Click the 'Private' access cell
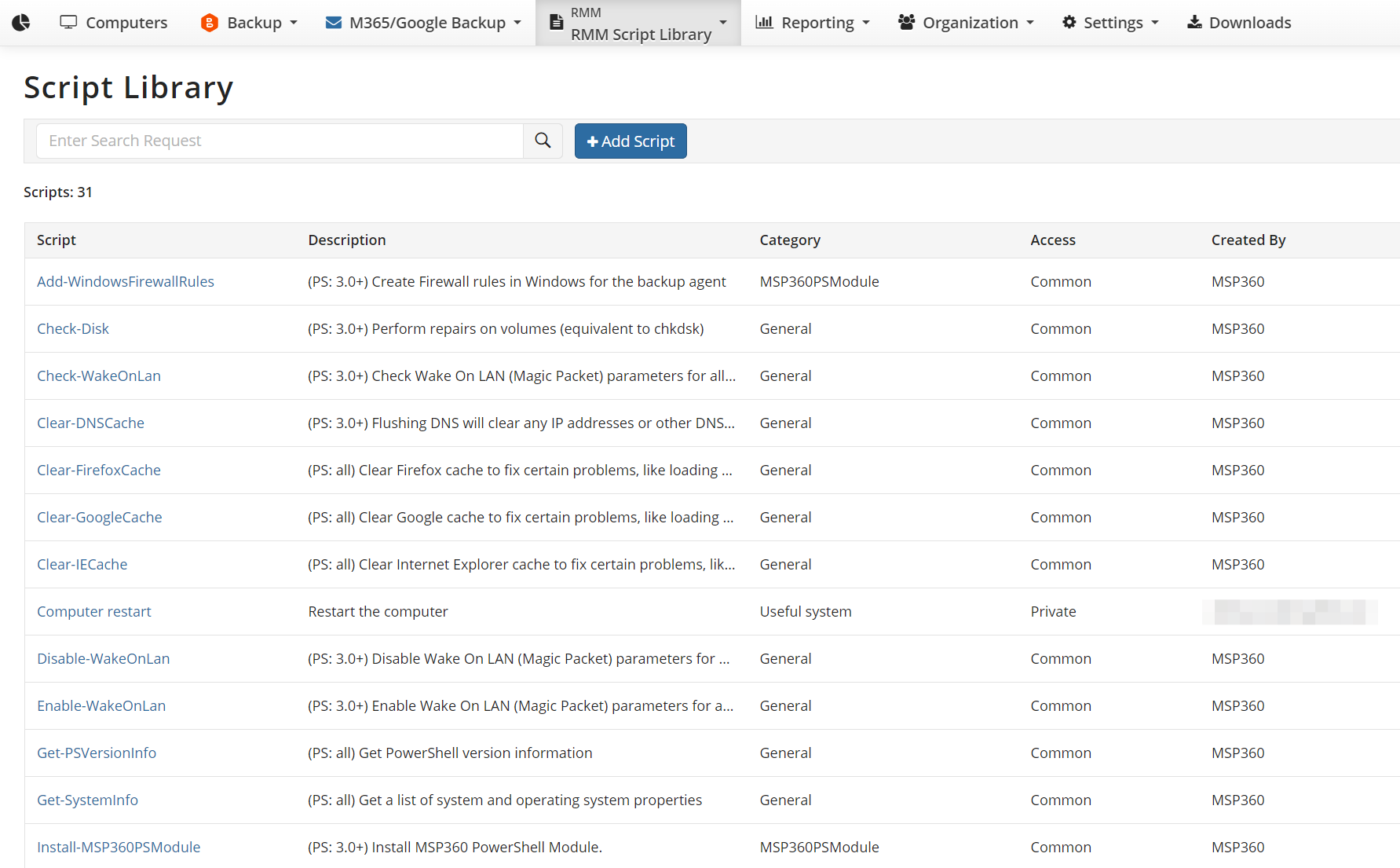1400x868 pixels. (1053, 611)
